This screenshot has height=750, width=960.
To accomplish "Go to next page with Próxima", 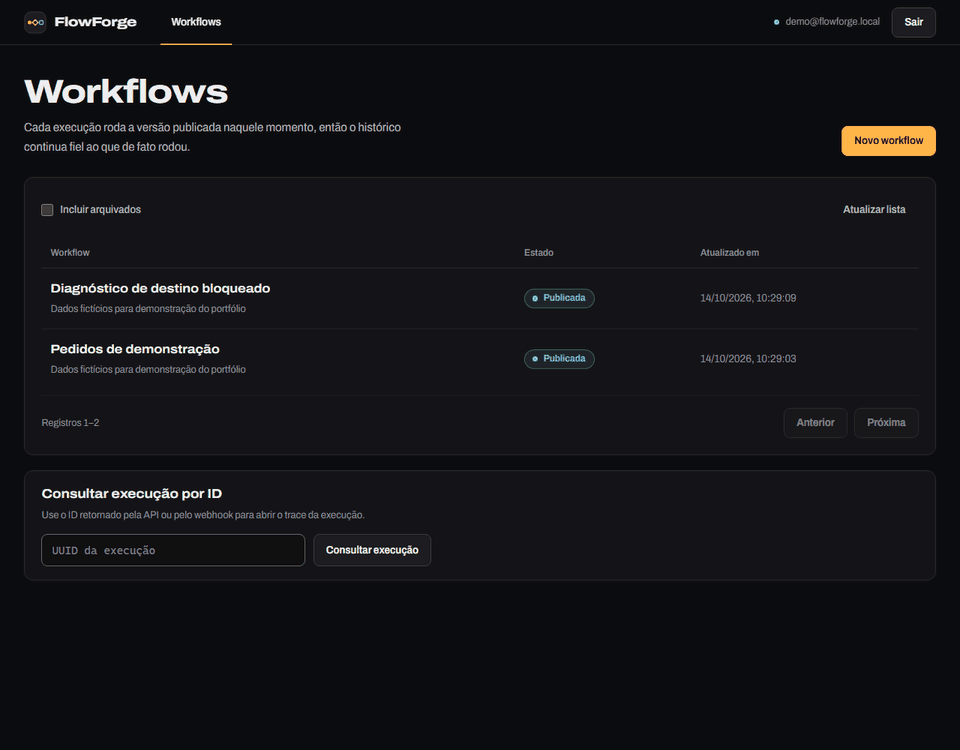I will (x=886, y=422).
